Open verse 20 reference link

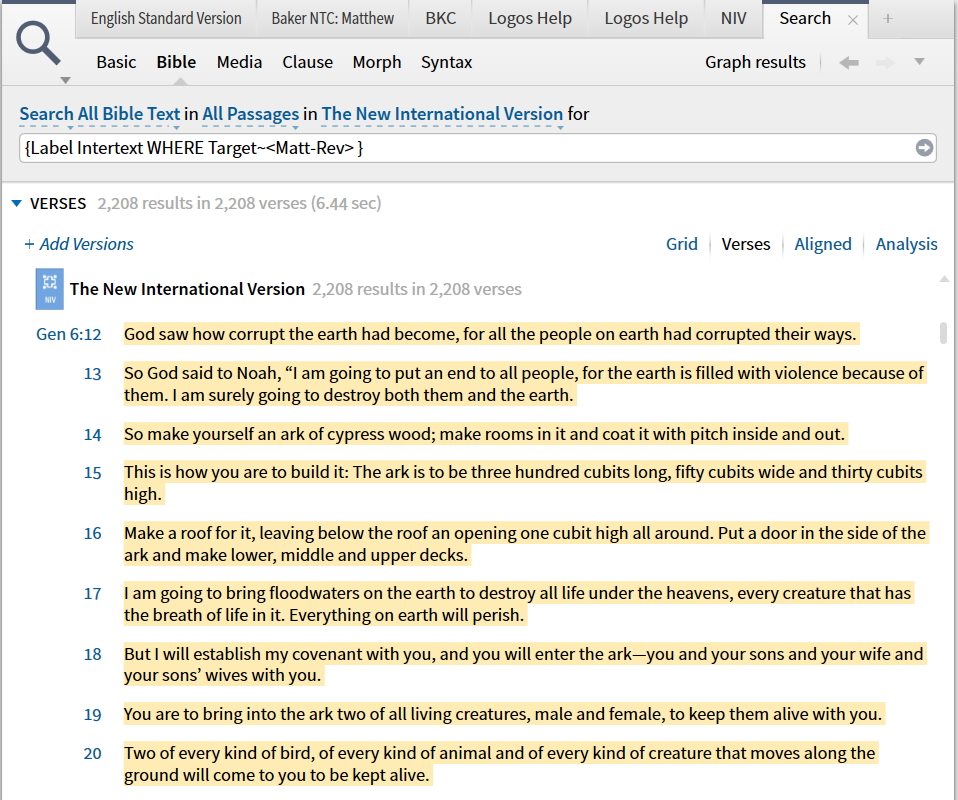click(x=92, y=754)
